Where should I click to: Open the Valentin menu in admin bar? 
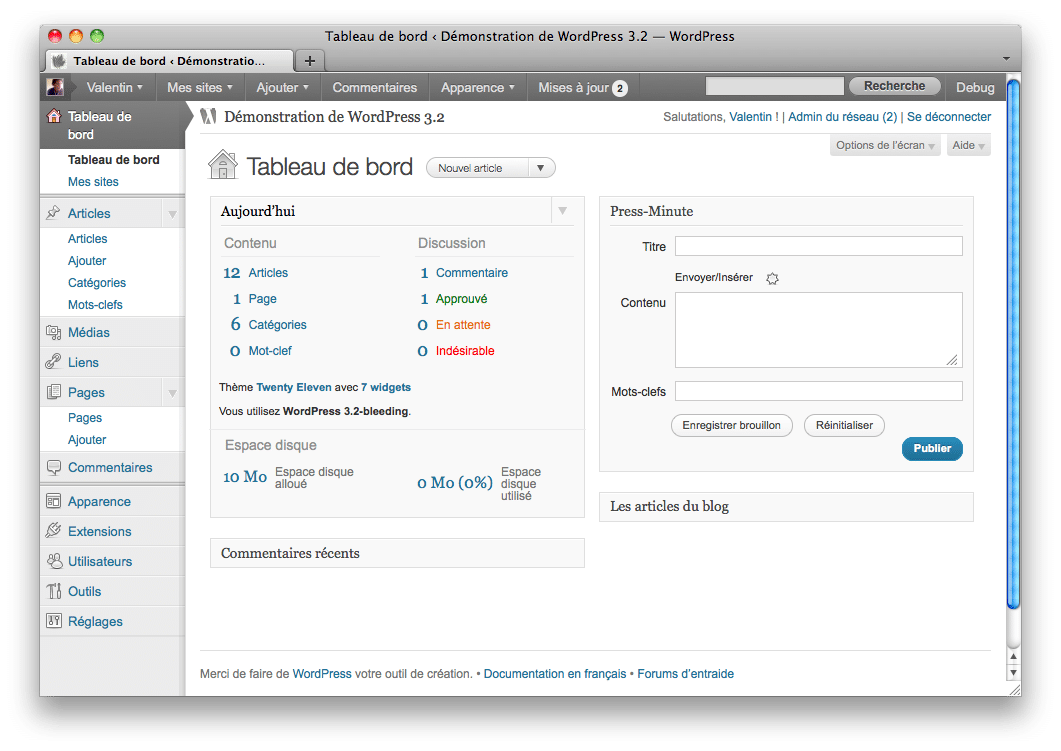pos(114,87)
